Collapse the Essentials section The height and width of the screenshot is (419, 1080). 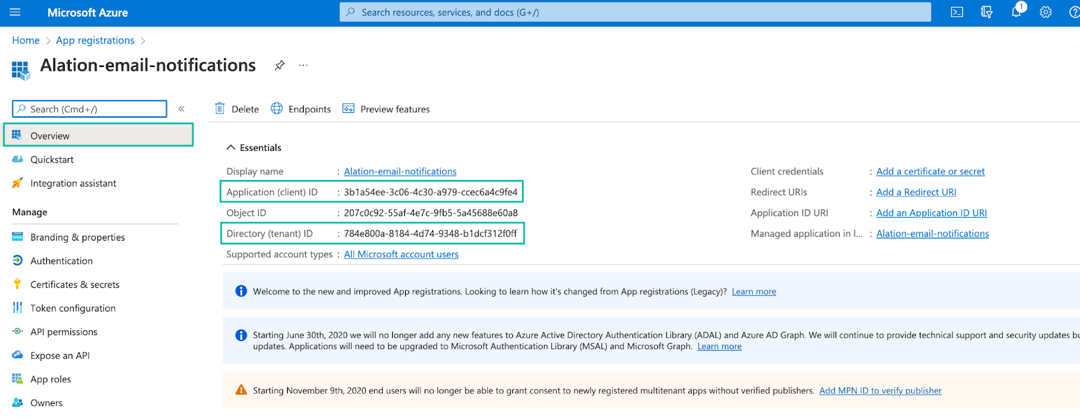pyautogui.click(x=231, y=147)
